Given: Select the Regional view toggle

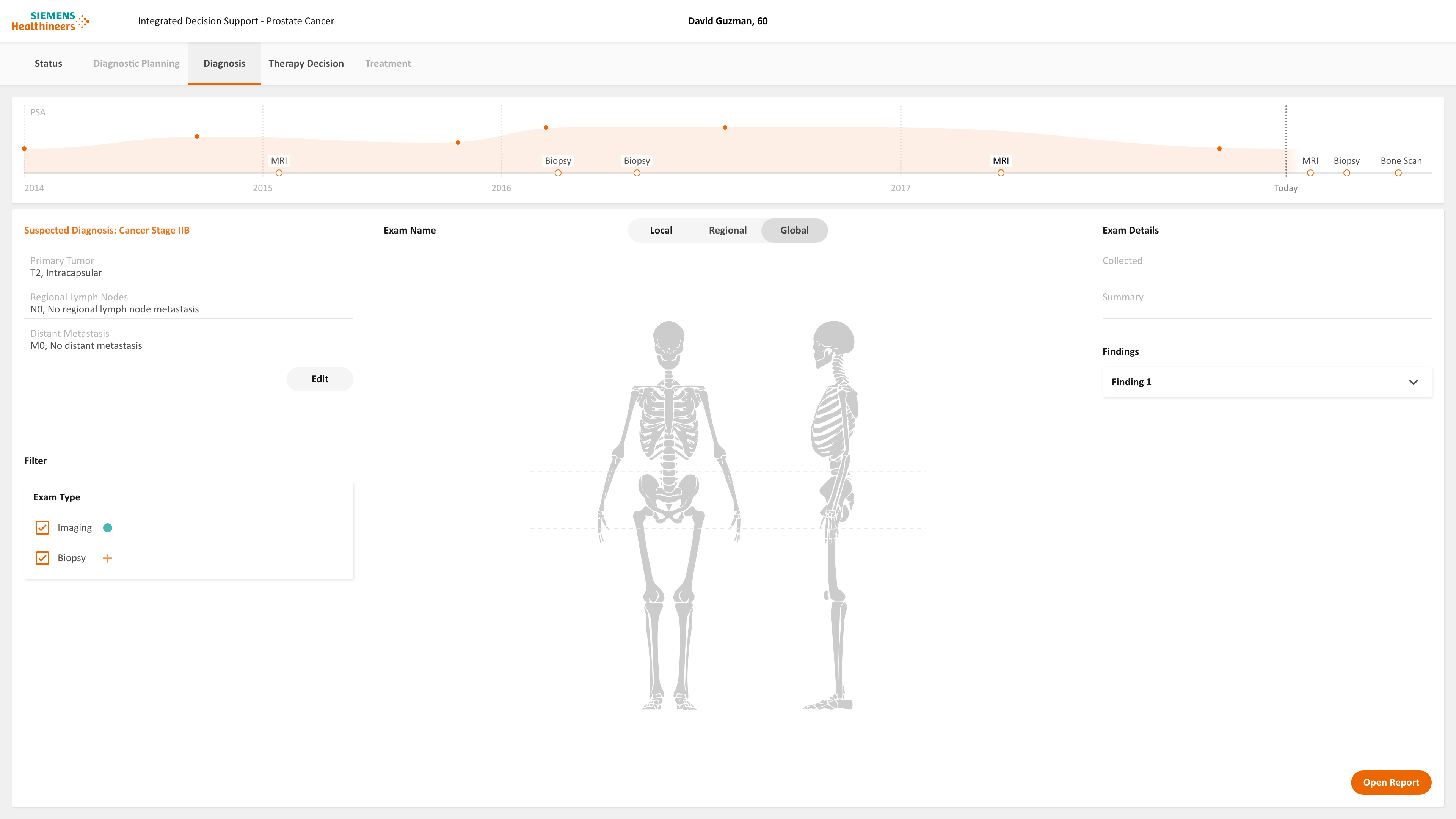Looking at the screenshot, I should click(x=728, y=230).
